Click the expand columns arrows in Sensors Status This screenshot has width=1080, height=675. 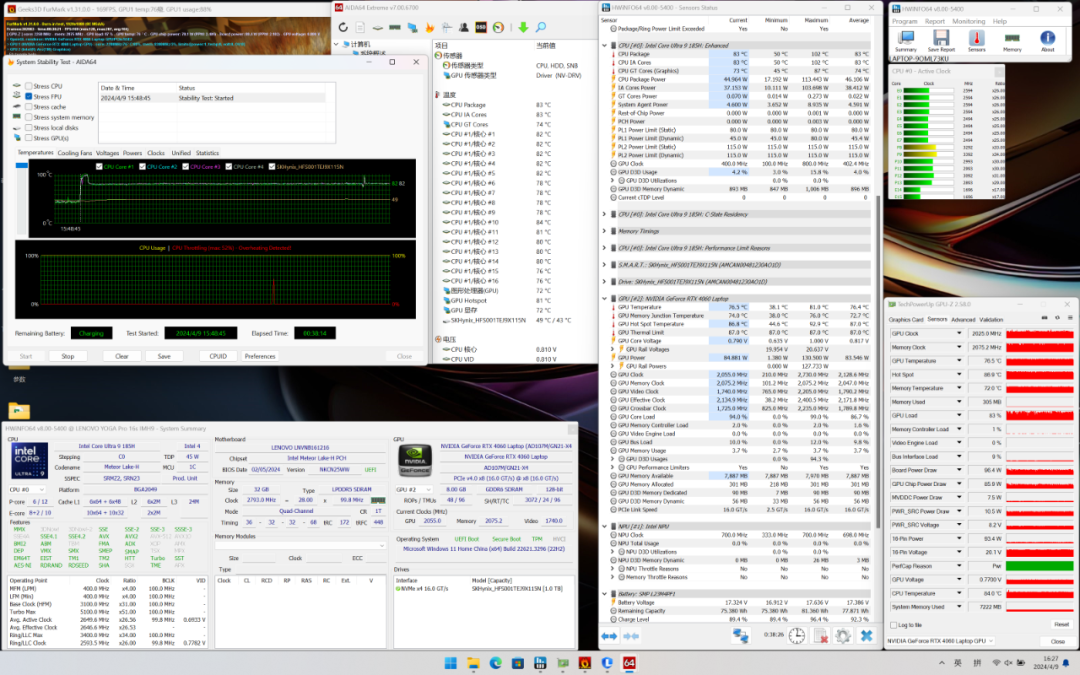tap(609, 636)
